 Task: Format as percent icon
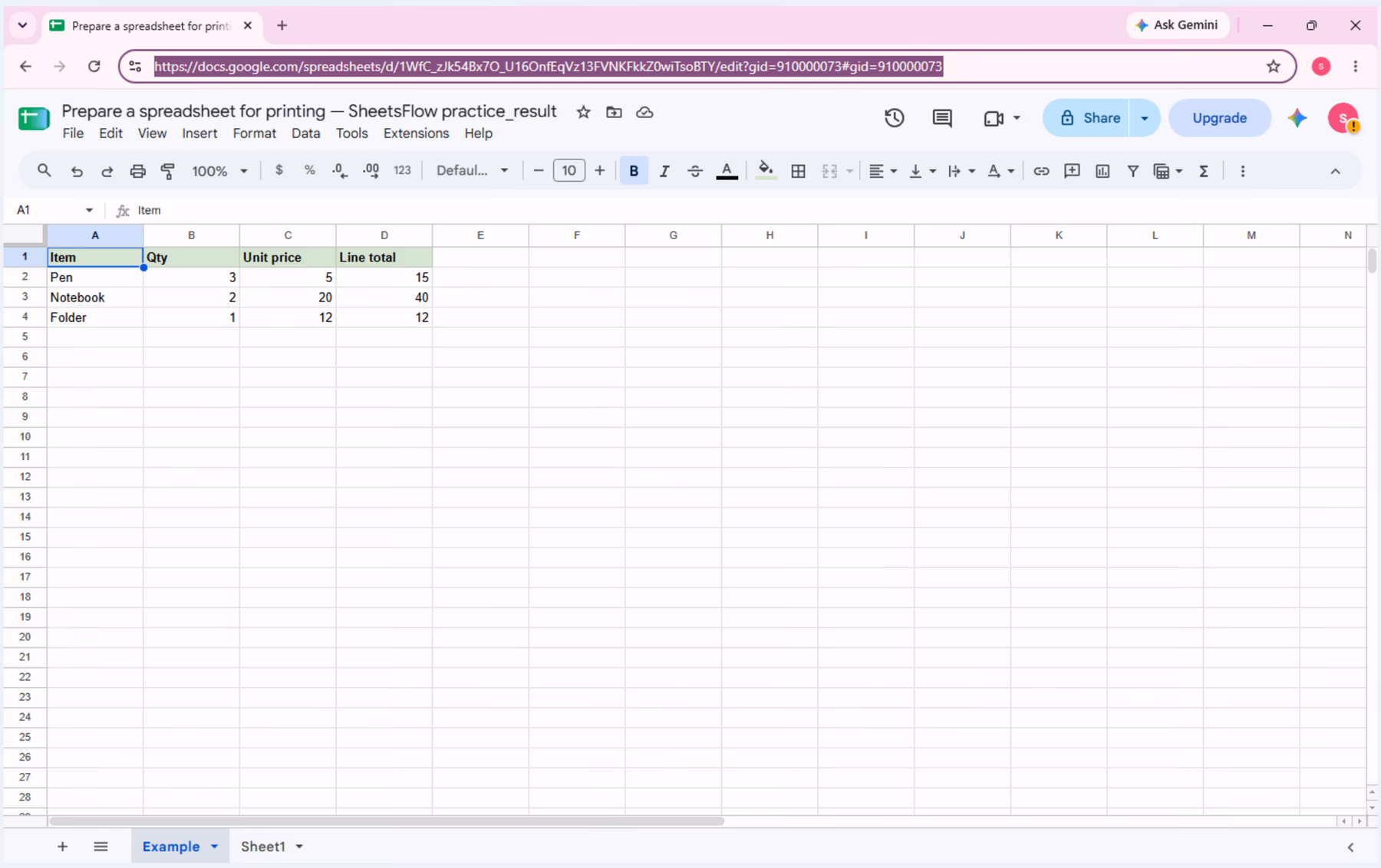pyautogui.click(x=309, y=170)
